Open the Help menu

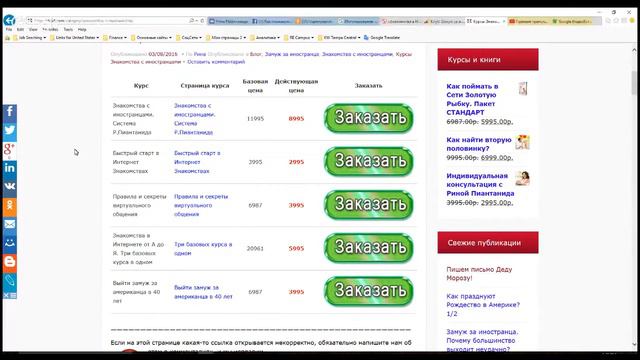coord(82,29)
